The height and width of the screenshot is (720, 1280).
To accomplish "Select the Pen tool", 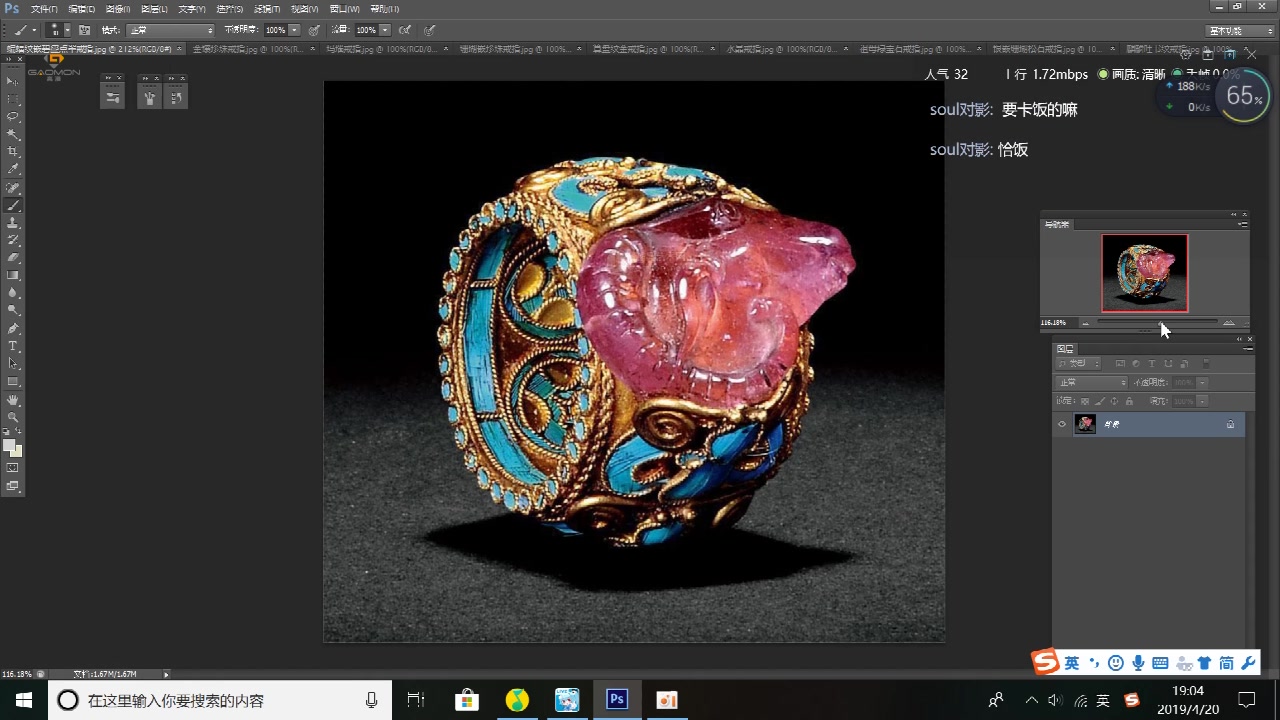I will 13,328.
